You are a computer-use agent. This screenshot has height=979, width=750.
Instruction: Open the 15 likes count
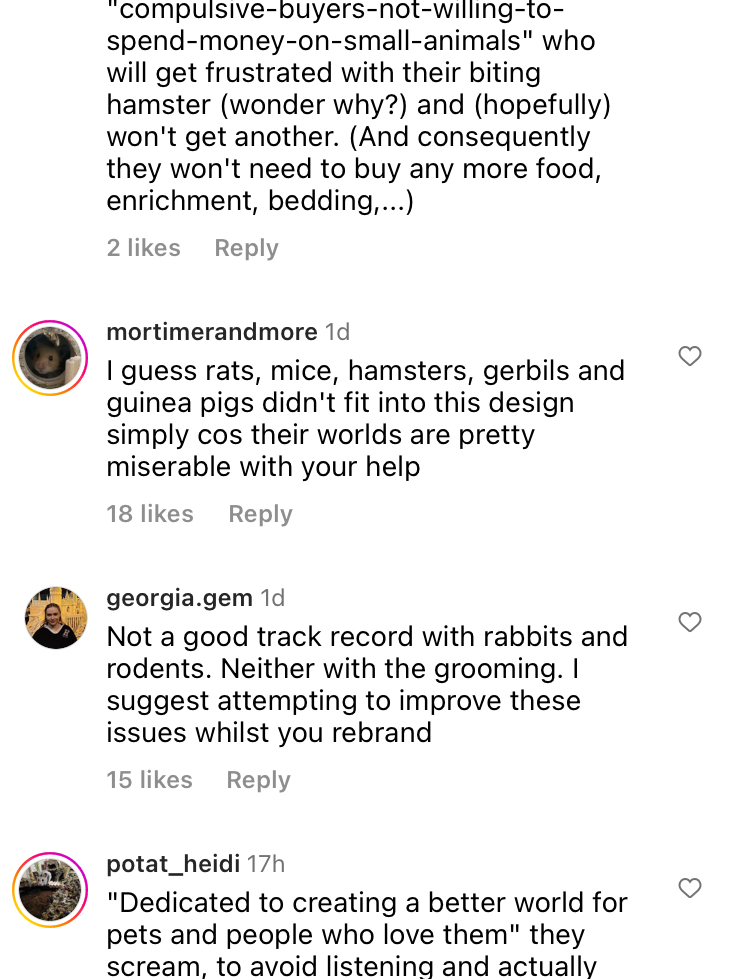point(150,780)
